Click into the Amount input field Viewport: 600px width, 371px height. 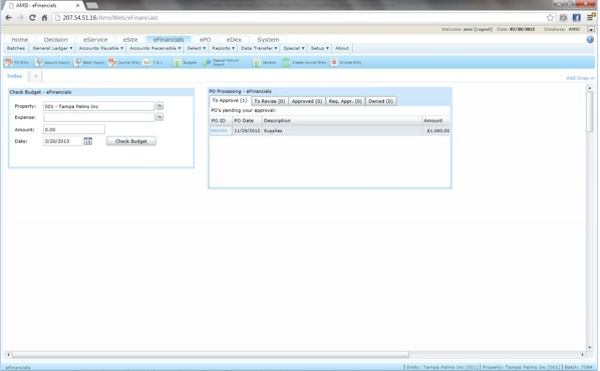74,130
